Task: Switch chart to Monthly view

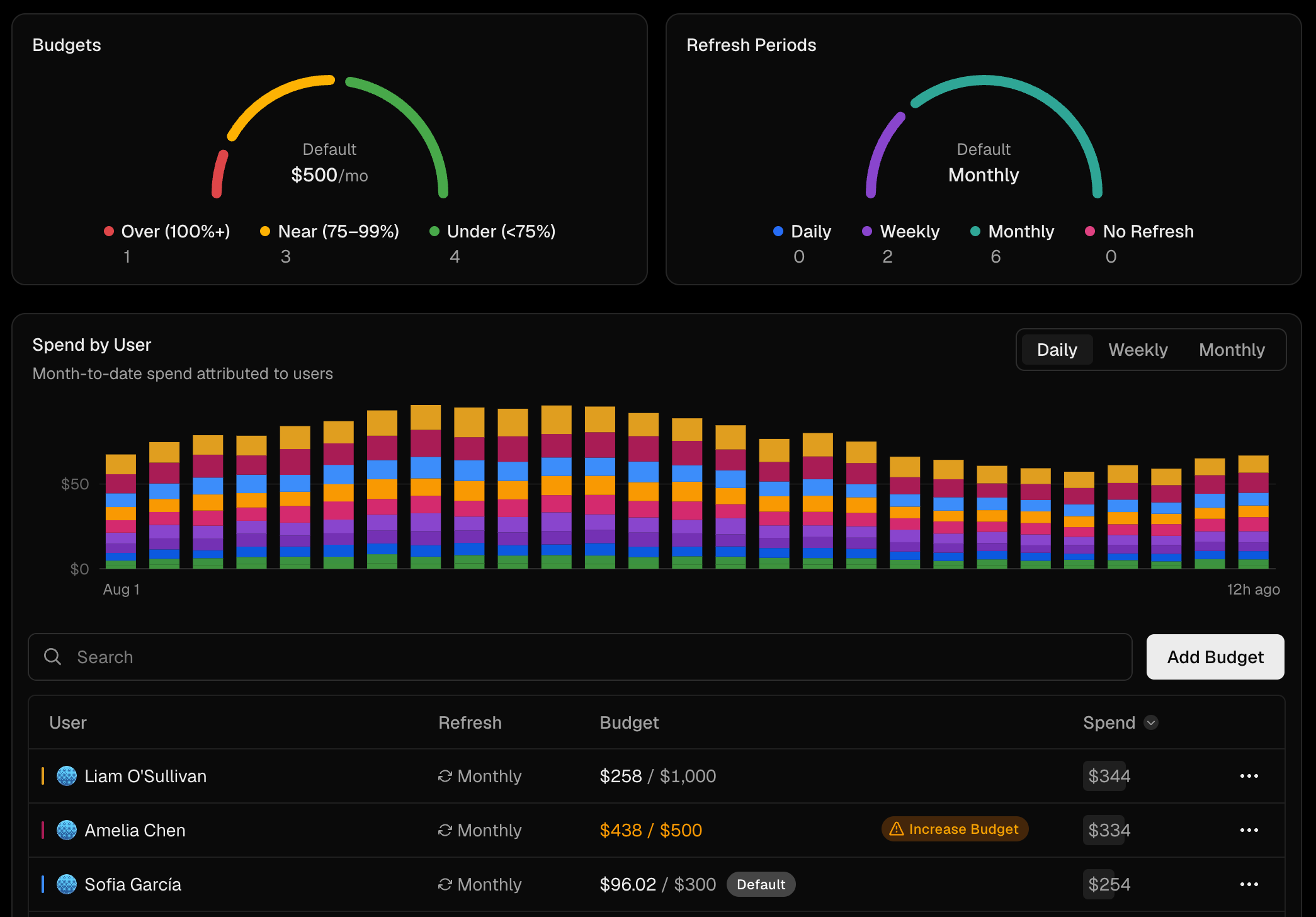Action: point(1232,350)
